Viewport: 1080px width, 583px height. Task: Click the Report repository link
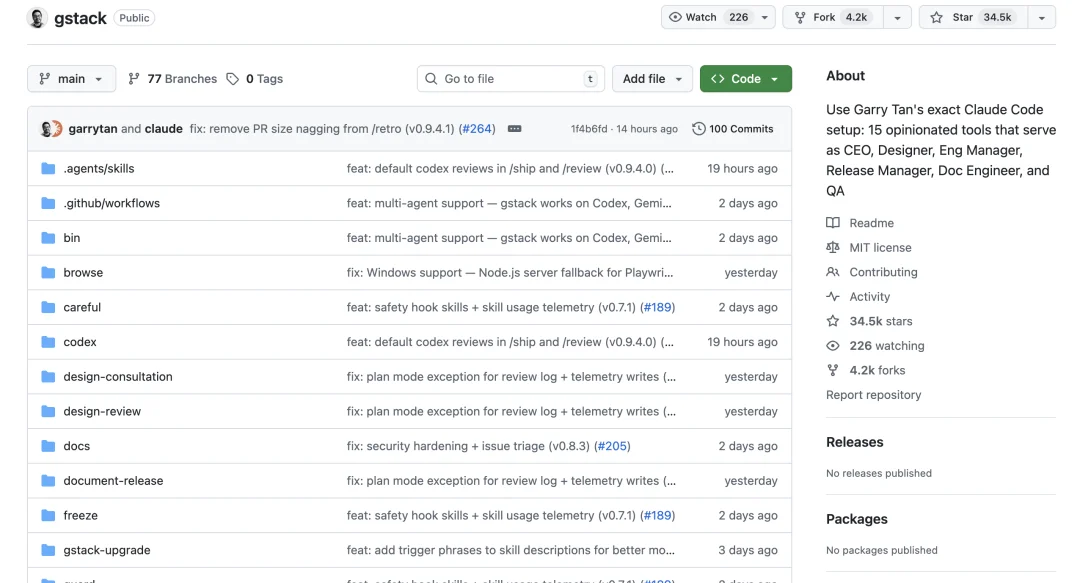pos(873,395)
